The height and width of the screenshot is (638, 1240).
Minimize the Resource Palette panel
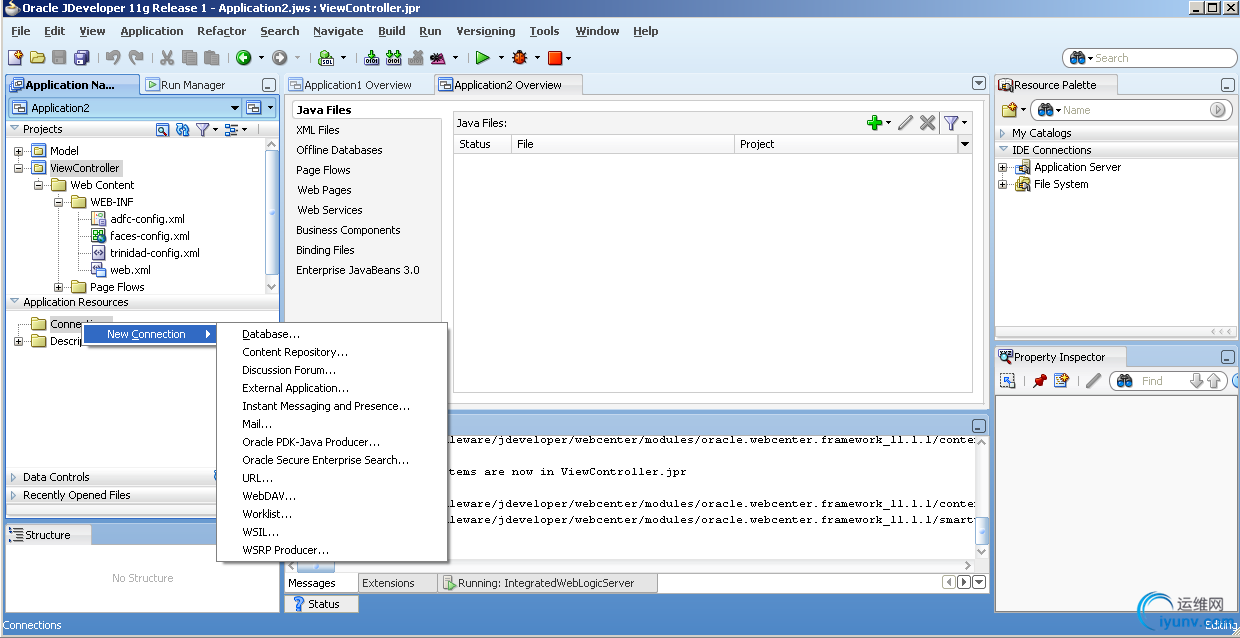[x=1228, y=86]
